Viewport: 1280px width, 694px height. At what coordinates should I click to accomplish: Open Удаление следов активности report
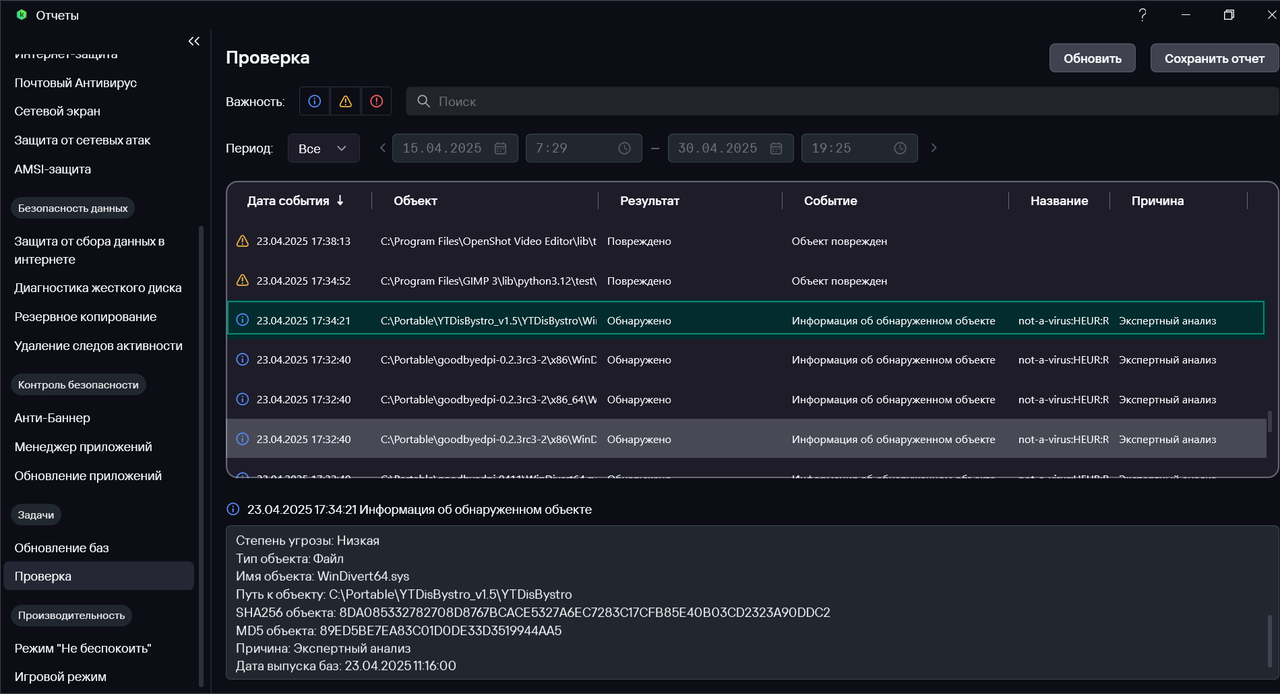pos(98,345)
